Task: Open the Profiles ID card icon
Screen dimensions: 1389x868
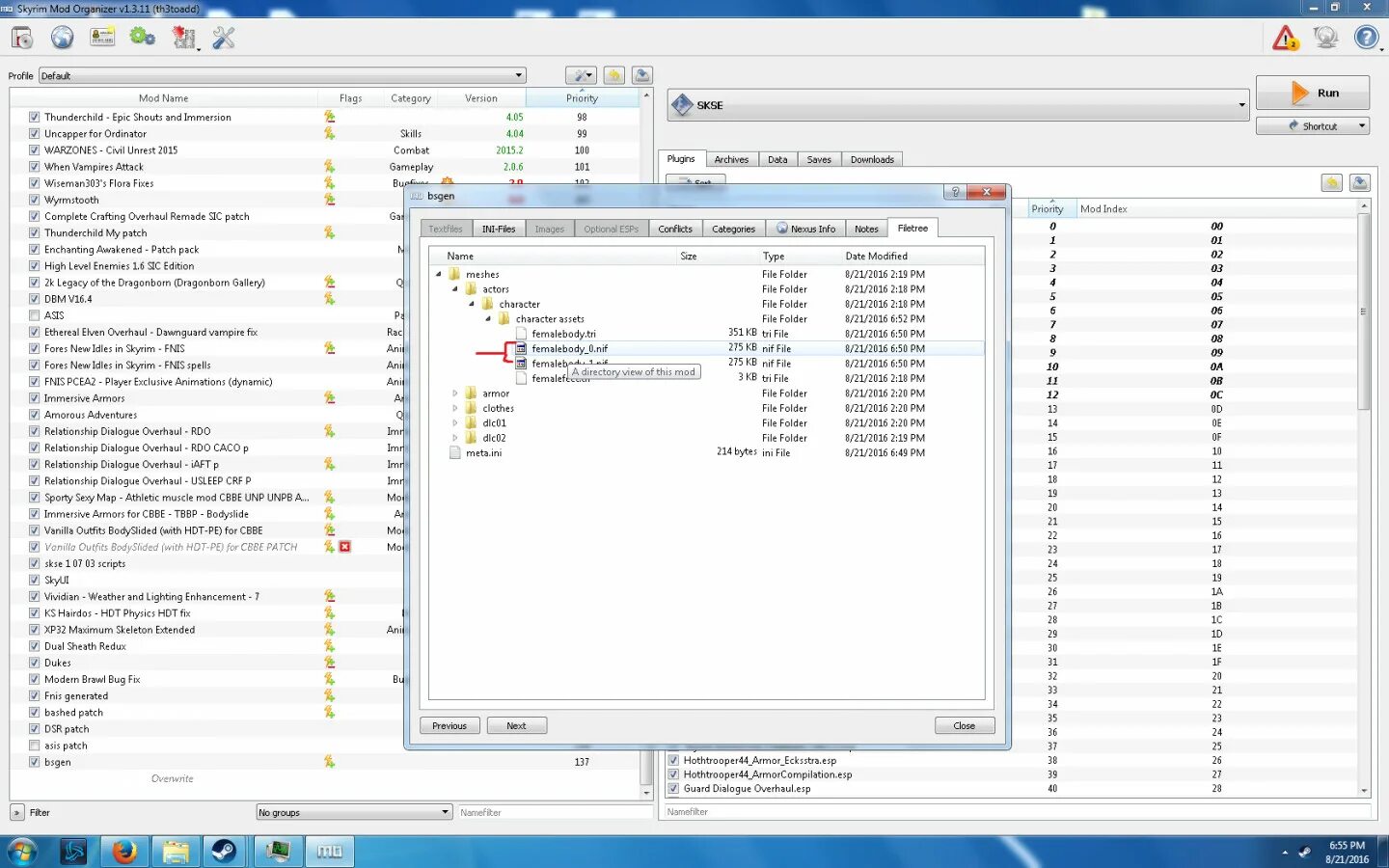Action: [x=102, y=38]
